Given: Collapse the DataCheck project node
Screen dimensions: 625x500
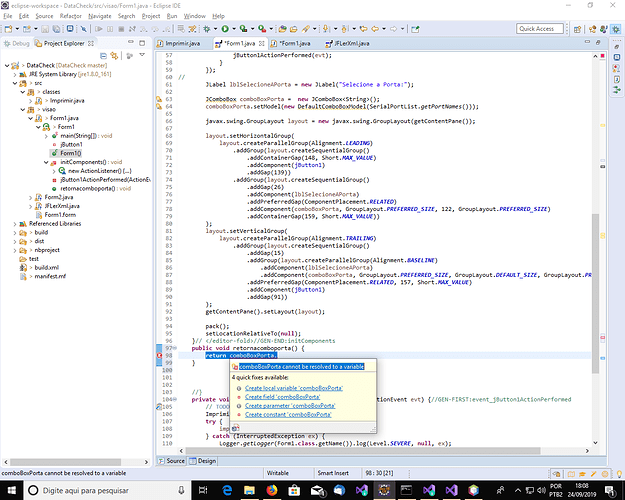Looking at the screenshot, I should [7, 65].
